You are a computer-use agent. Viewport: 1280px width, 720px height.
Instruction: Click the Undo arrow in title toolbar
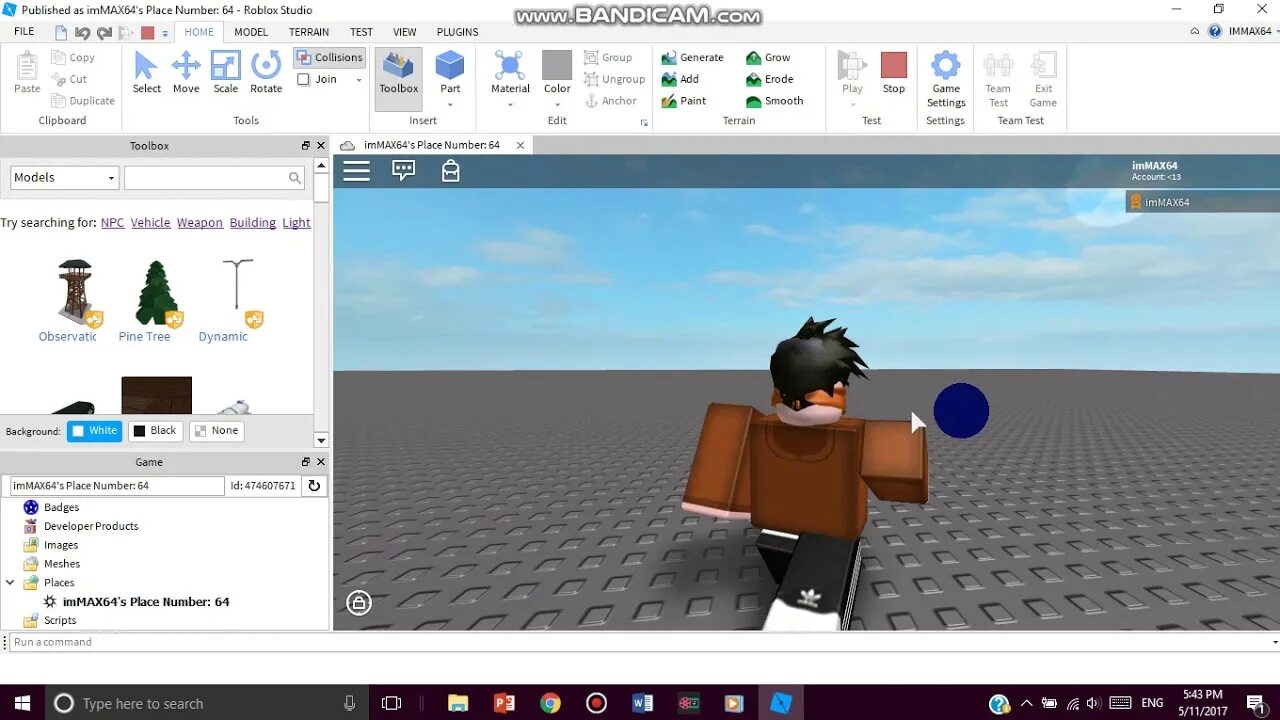point(82,33)
